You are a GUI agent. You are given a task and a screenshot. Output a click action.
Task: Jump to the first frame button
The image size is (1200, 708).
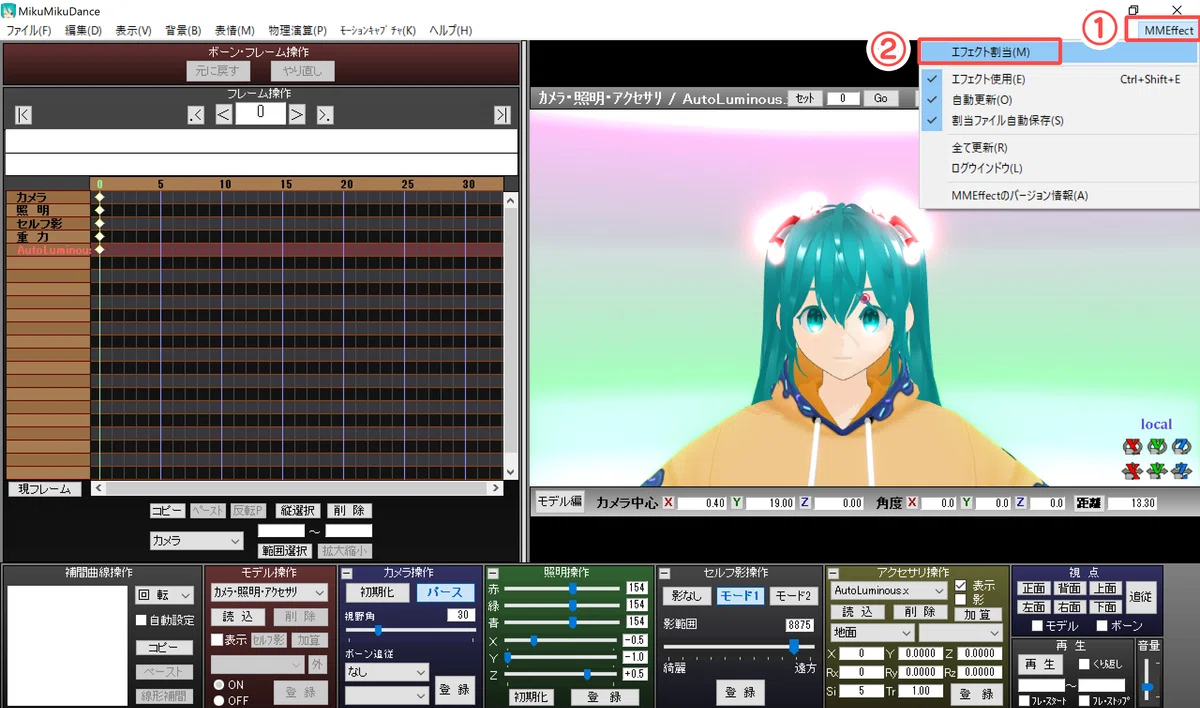(x=24, y=115)
